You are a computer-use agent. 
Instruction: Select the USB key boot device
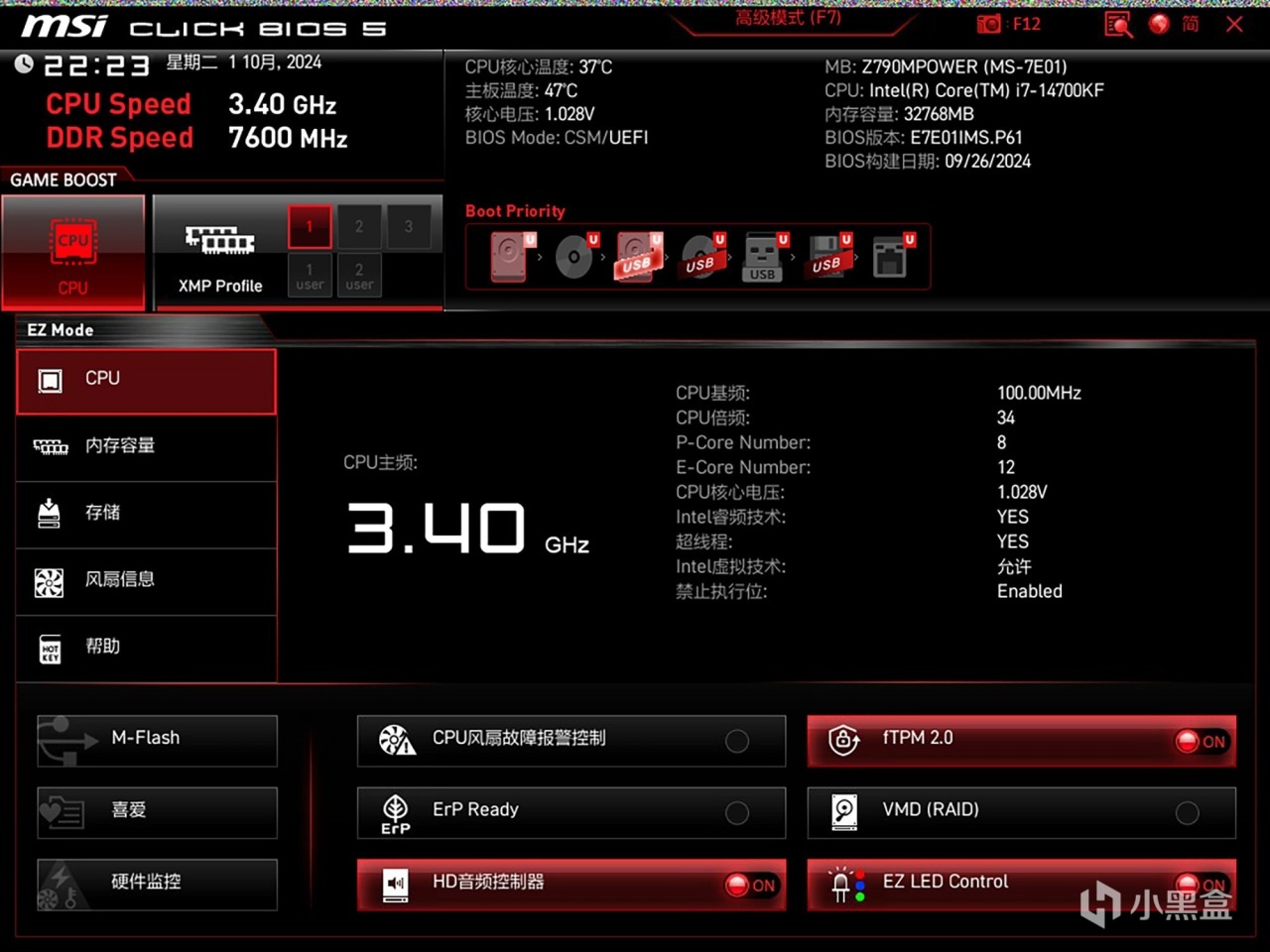pyautogui.click(x=764, y=257)
